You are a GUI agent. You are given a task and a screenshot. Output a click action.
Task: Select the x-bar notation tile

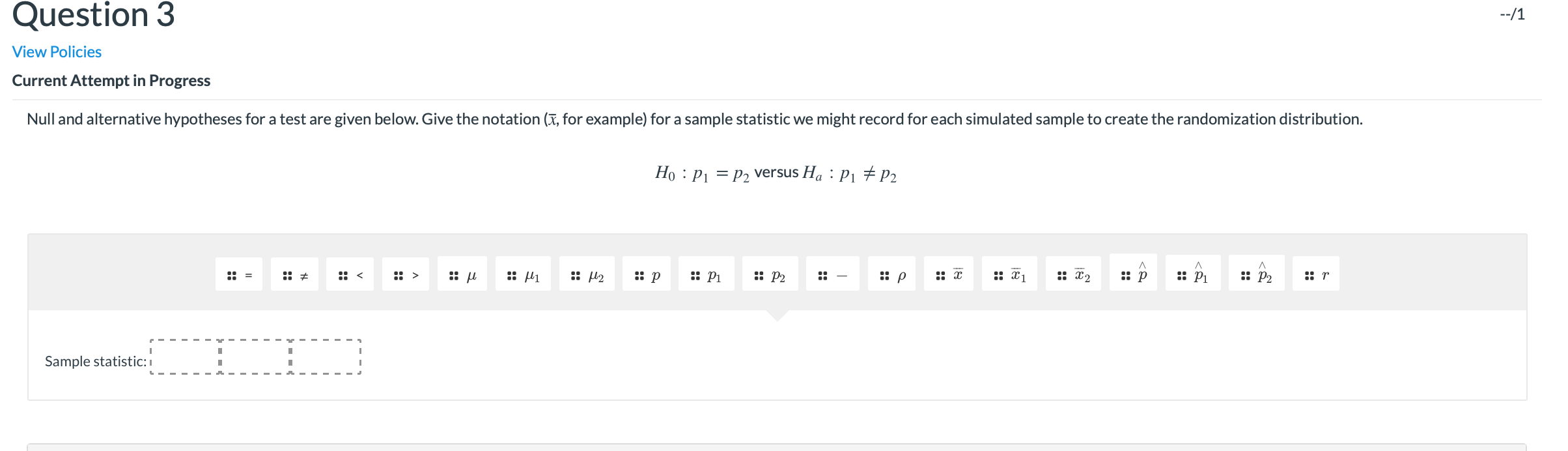coord(949,273)
